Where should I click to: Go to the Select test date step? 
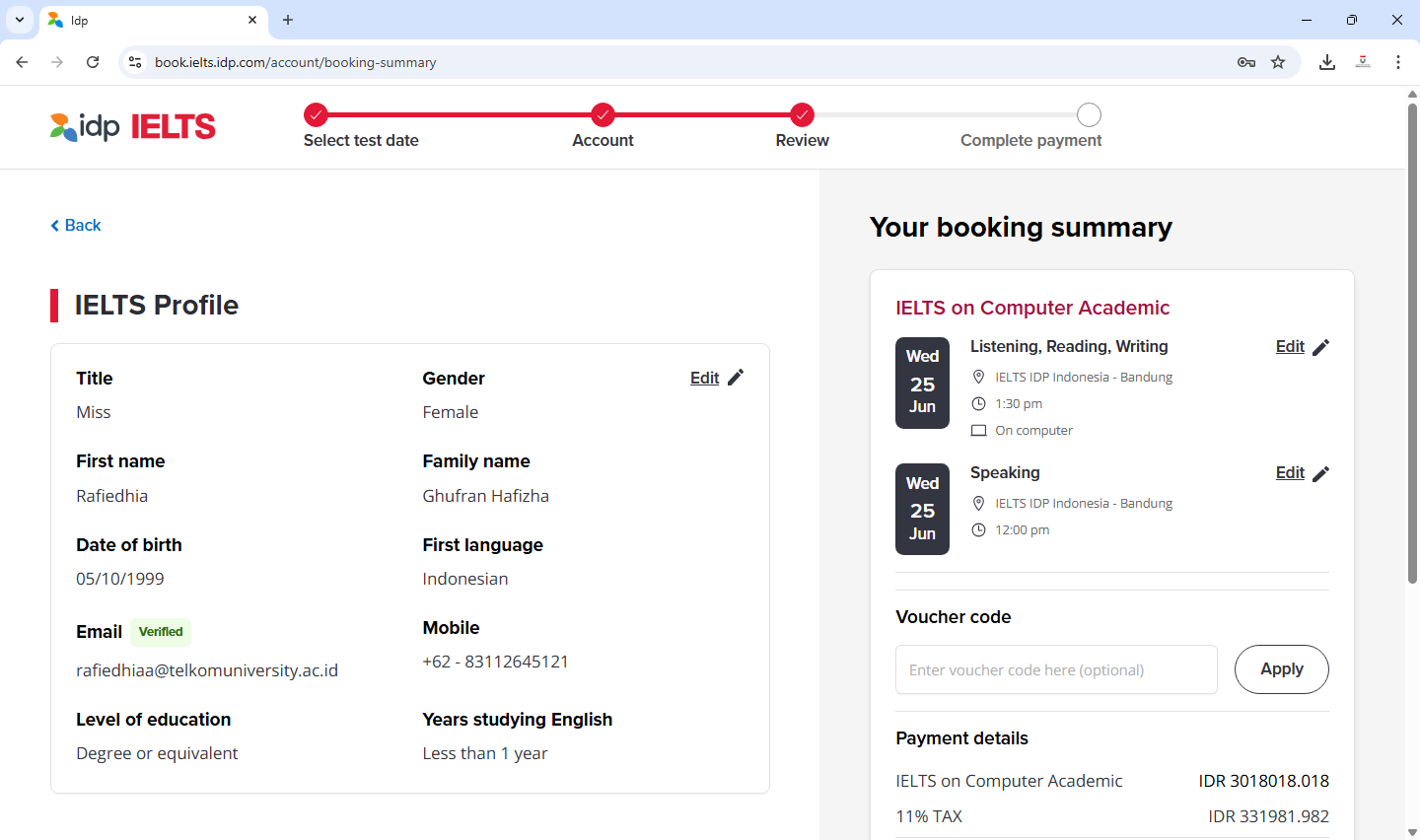click(316, 115)
